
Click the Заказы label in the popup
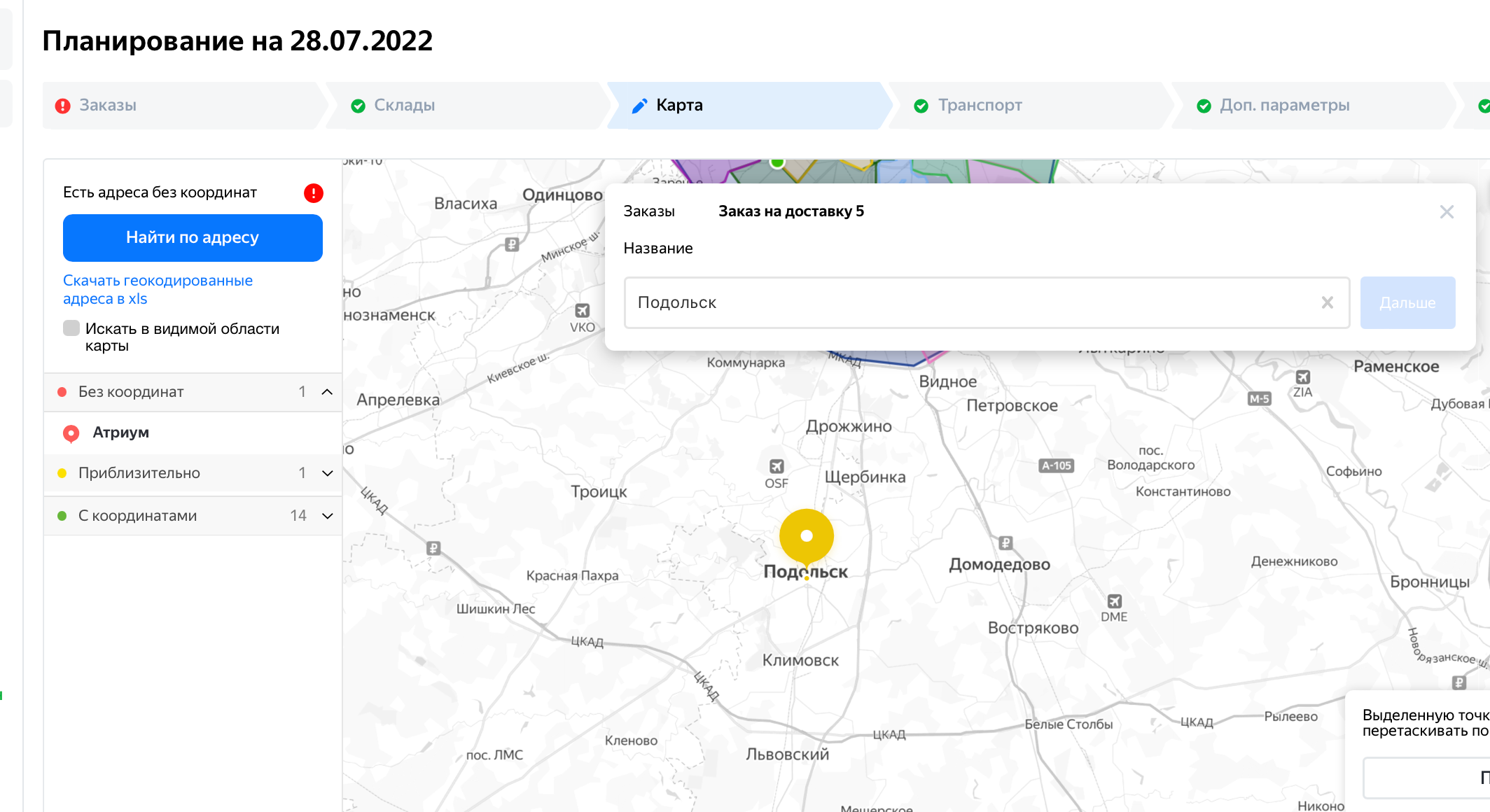(649, 211)
